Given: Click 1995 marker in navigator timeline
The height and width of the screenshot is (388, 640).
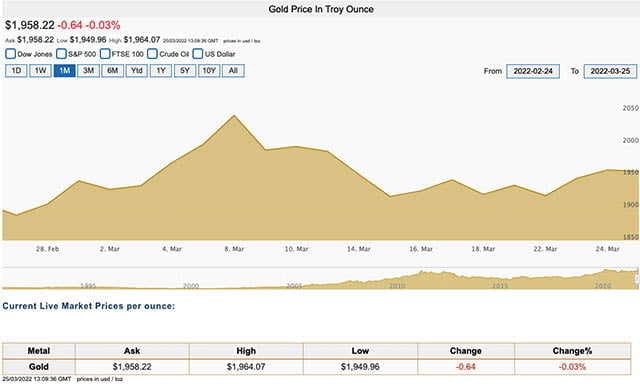Looking at the screenshot, I should pos(88,286).
